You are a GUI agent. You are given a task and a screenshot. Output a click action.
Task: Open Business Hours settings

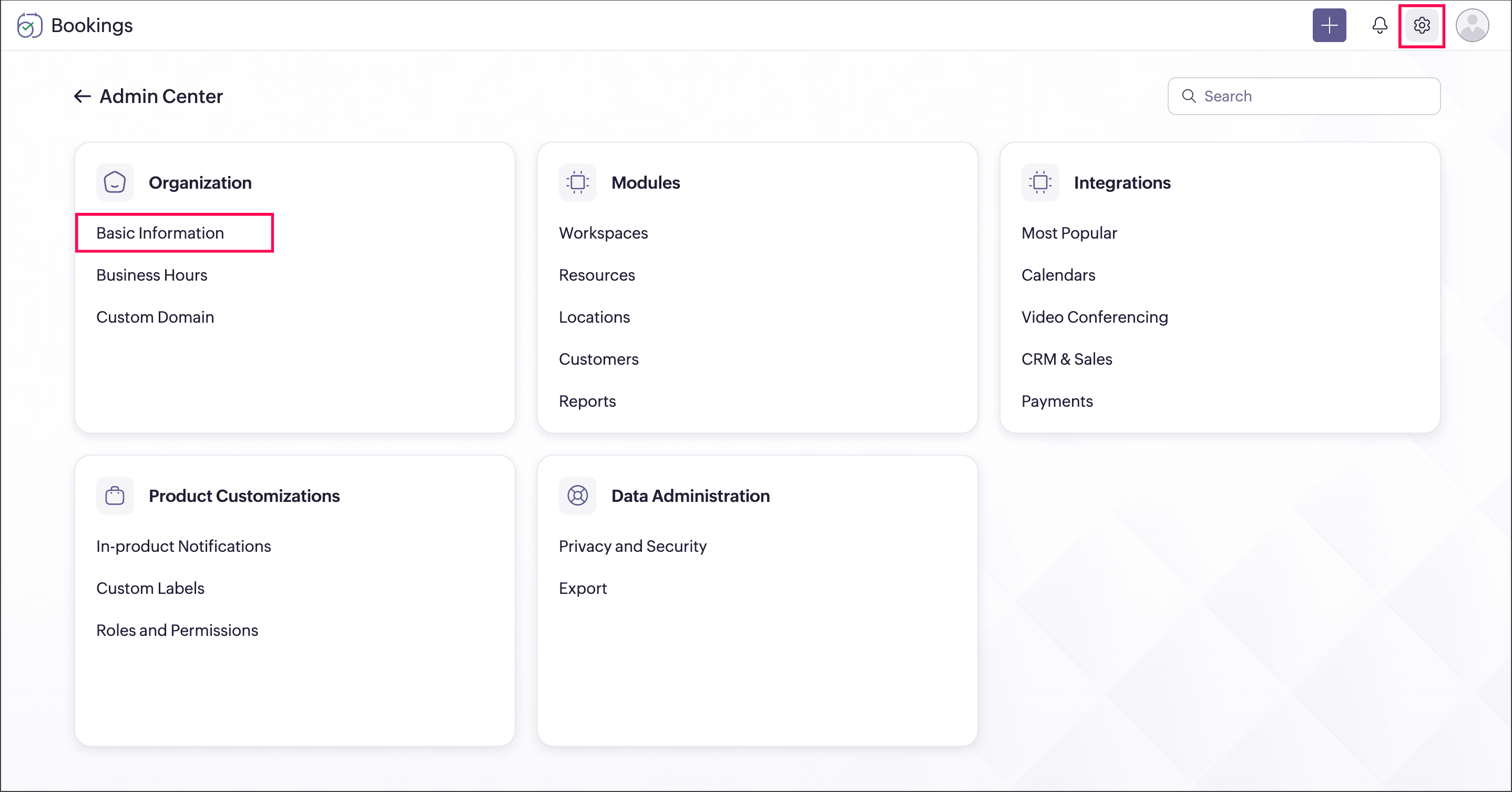(151, 275)
